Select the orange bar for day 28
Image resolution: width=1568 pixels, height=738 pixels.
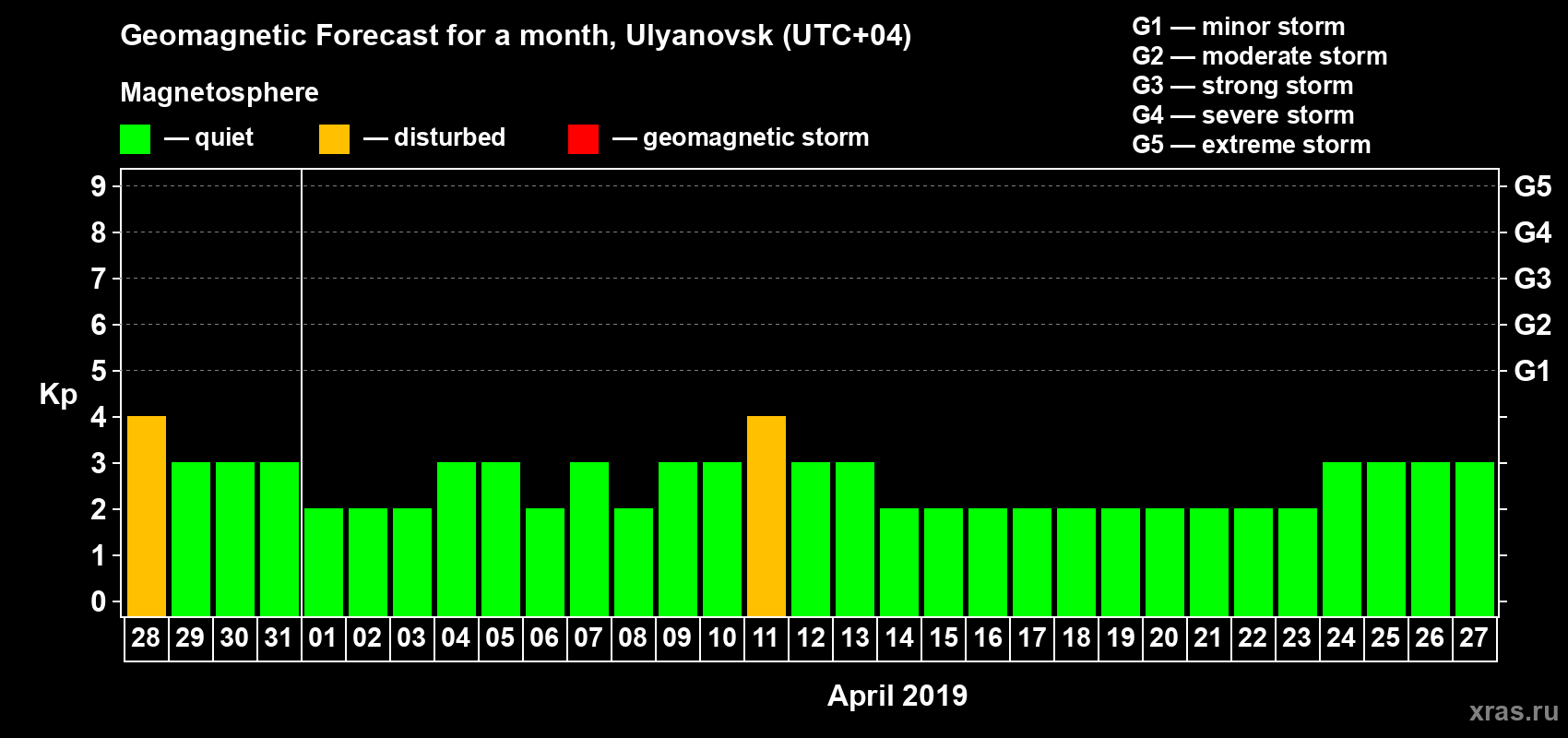click(147, 517)
